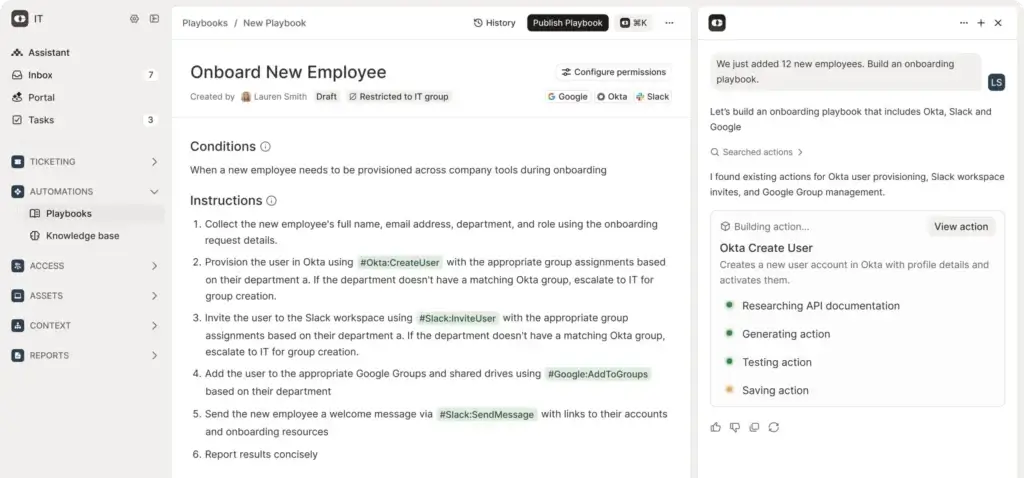Viewport: 1024px width, 478px height.
Task: Click the Okta Create User heading
Action: (766, 248)
